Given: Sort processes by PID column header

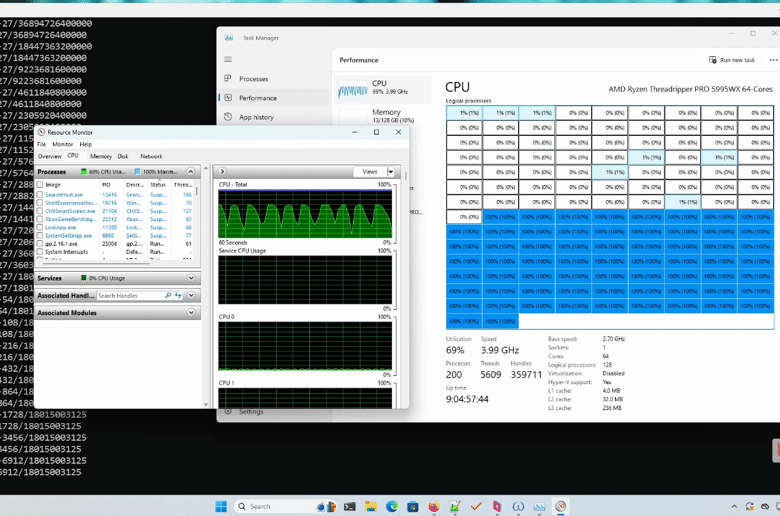Looking at the screenshot, I should tap(106, 185).
